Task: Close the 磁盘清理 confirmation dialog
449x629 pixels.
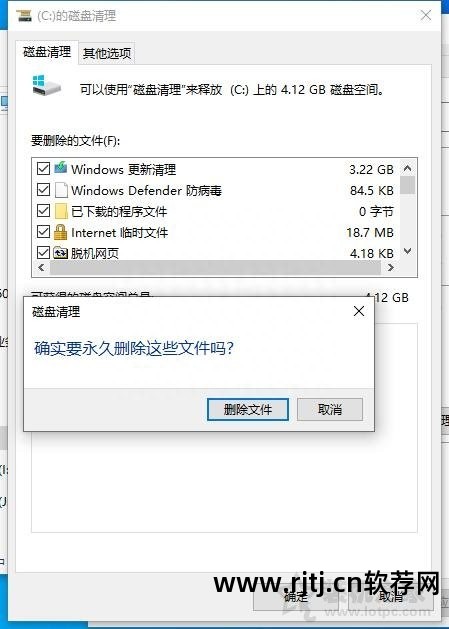Action: pyautogui.click(x=359, y=311)
